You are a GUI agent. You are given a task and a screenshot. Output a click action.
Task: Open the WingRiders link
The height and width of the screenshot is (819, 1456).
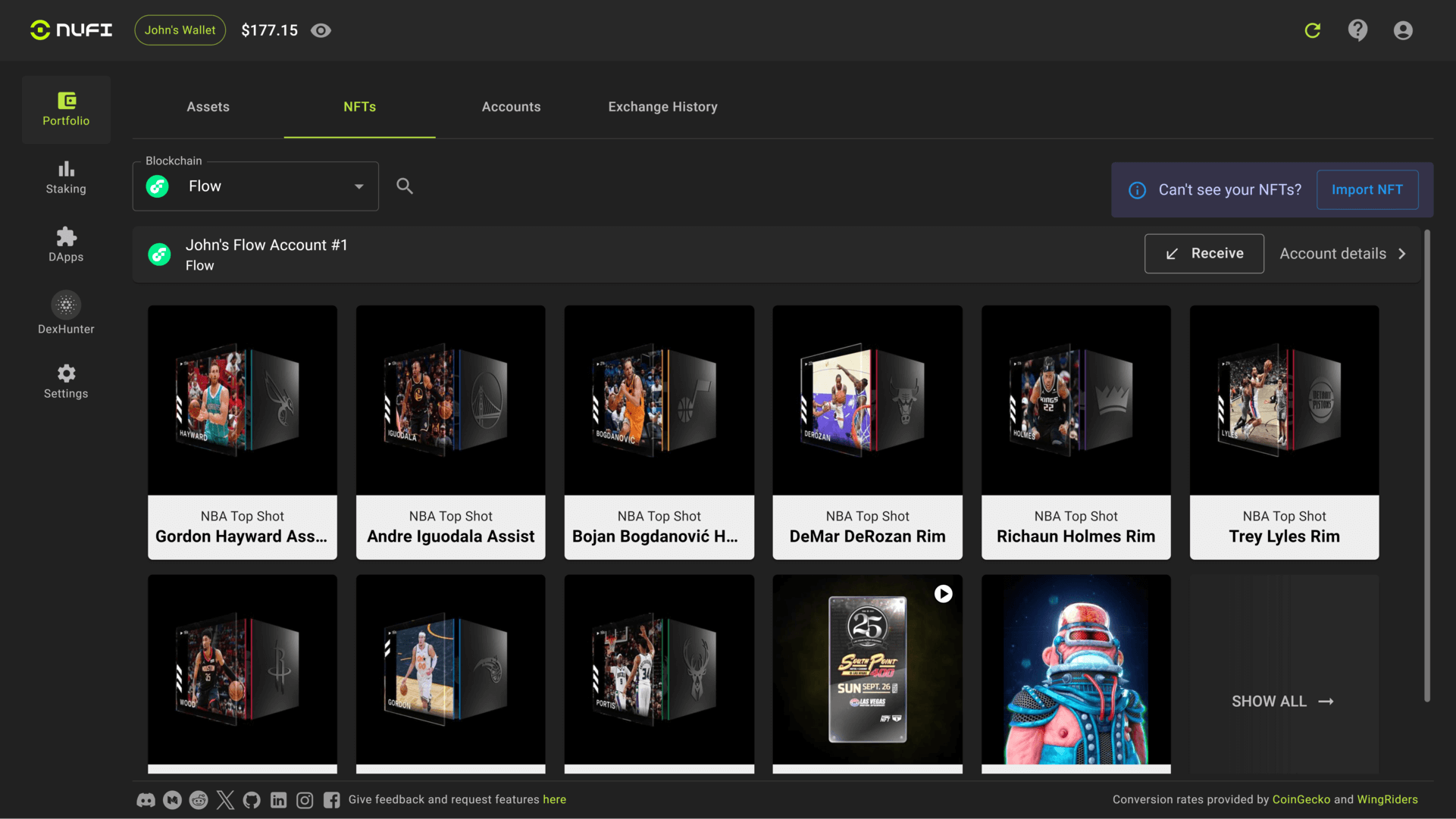click(x=1387, y=800)
